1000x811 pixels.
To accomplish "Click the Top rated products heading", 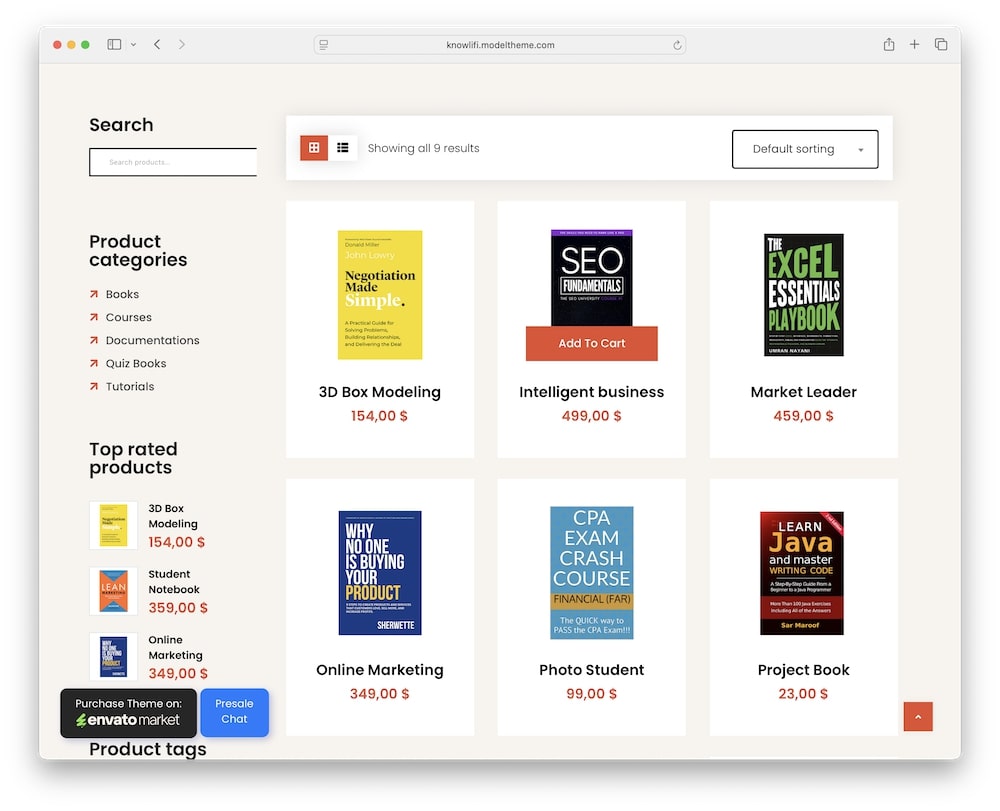I will pyautogui.click(x=133, y=458).
